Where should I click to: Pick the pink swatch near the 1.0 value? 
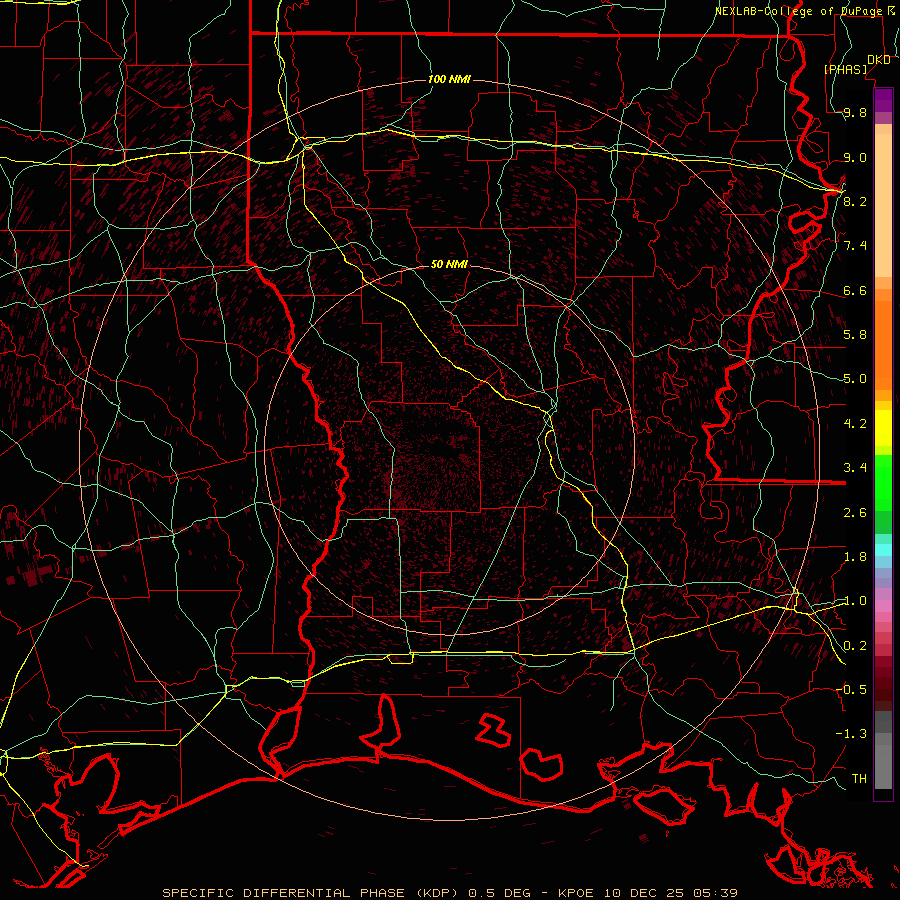pyautogui.click(x=883, y=606)
